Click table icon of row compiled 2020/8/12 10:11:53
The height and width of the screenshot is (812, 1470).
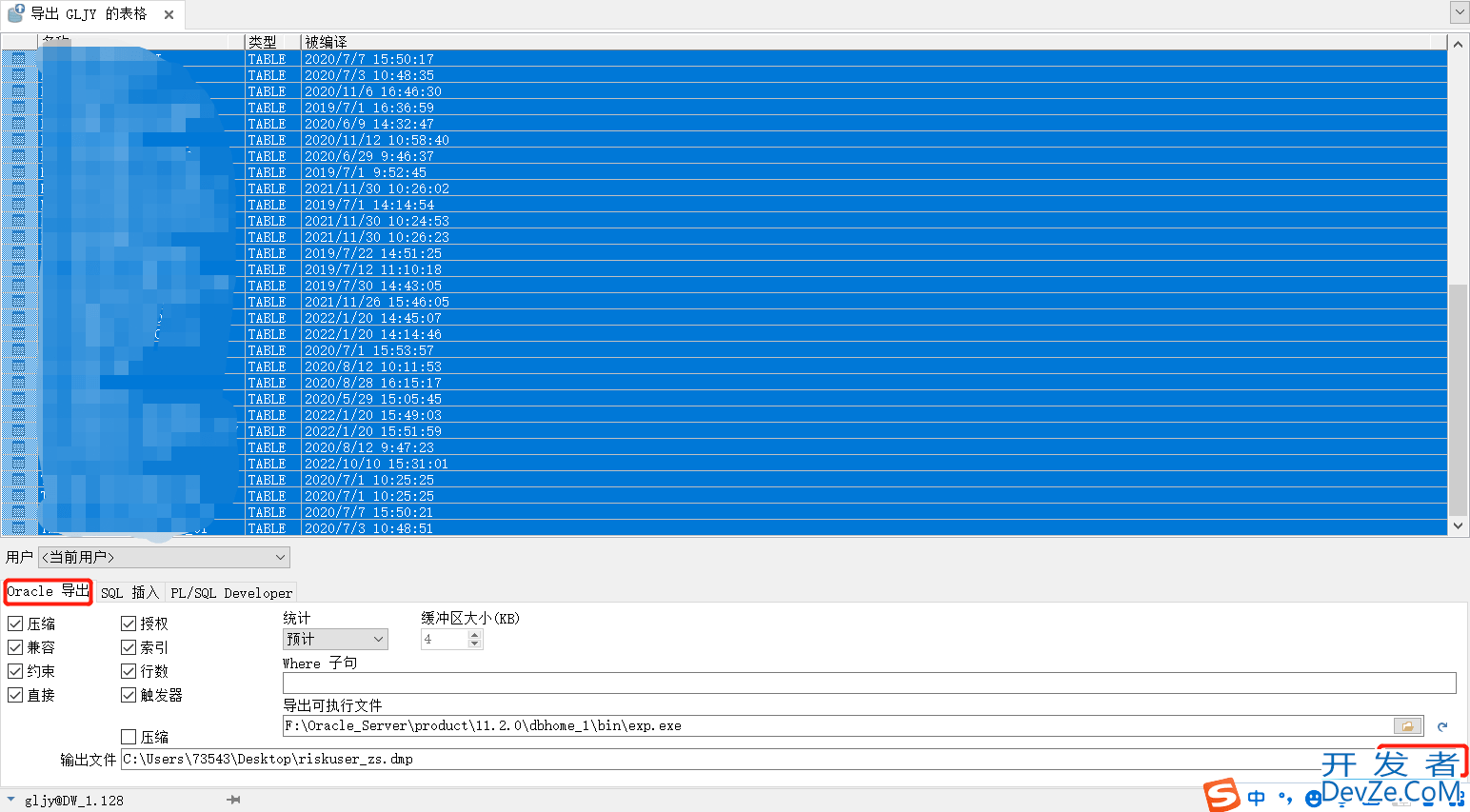pyautogui.click(x=17, y=366)
